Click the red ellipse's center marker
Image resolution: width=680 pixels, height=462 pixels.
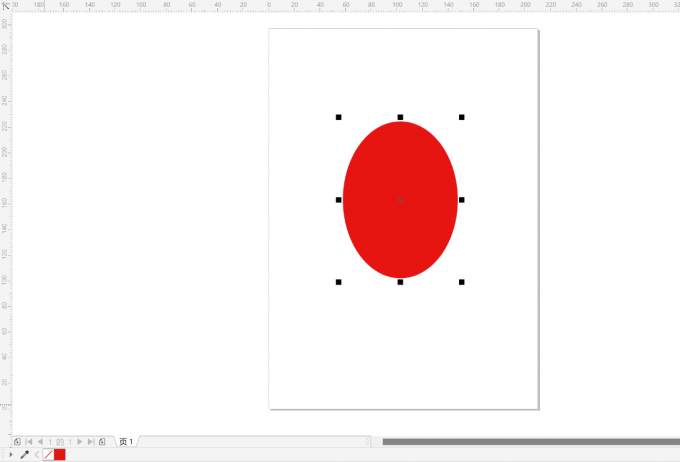(400, 200)
